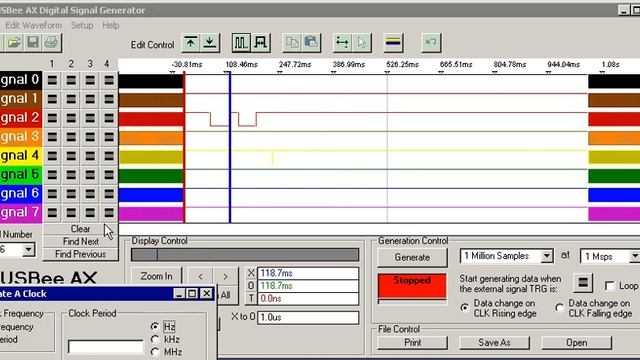Click the Generate button
The width and height of the screenshot is (640, 360).
point(412,258)
